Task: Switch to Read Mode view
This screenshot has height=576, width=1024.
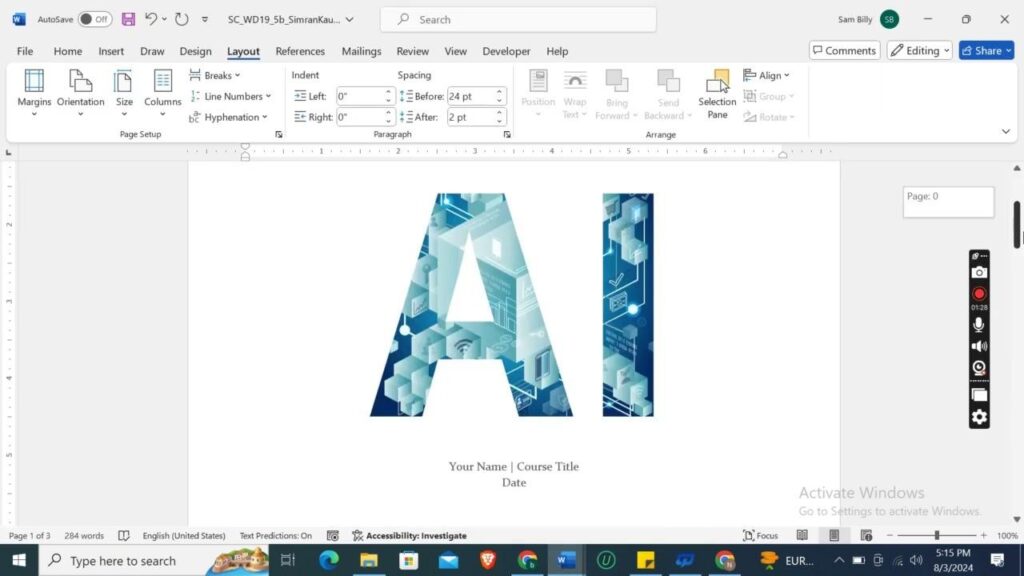Action: pyautogui.click(x=802, y=536)
